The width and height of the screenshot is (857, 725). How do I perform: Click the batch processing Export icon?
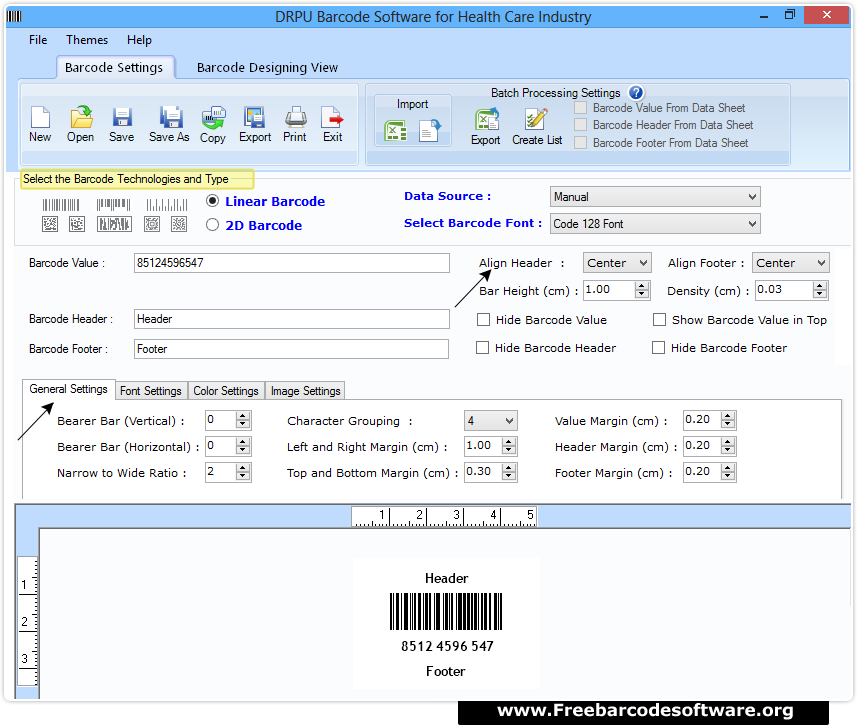486,119
